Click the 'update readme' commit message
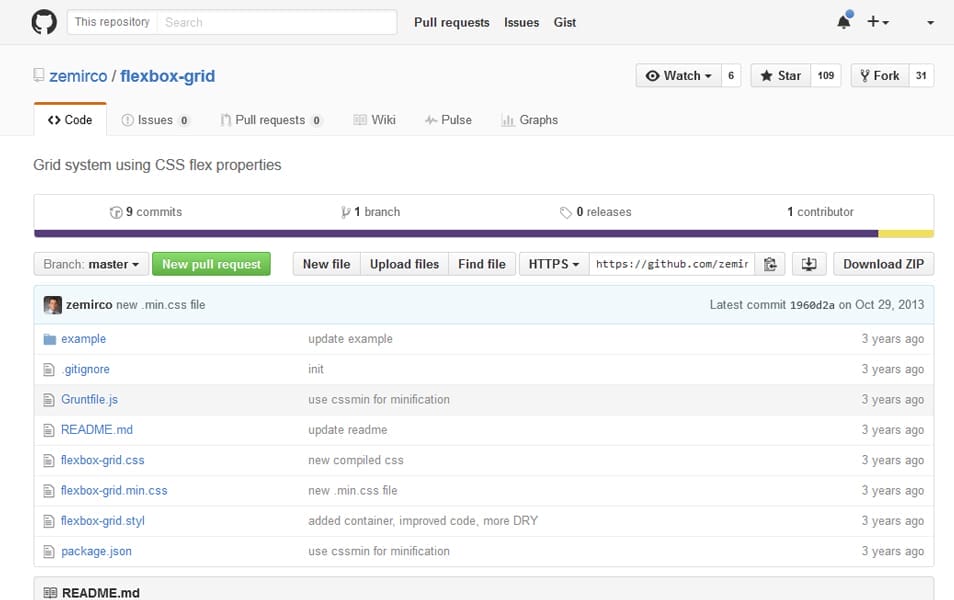The height and width of the screenshot is (600, 954). tap(347, 430)
